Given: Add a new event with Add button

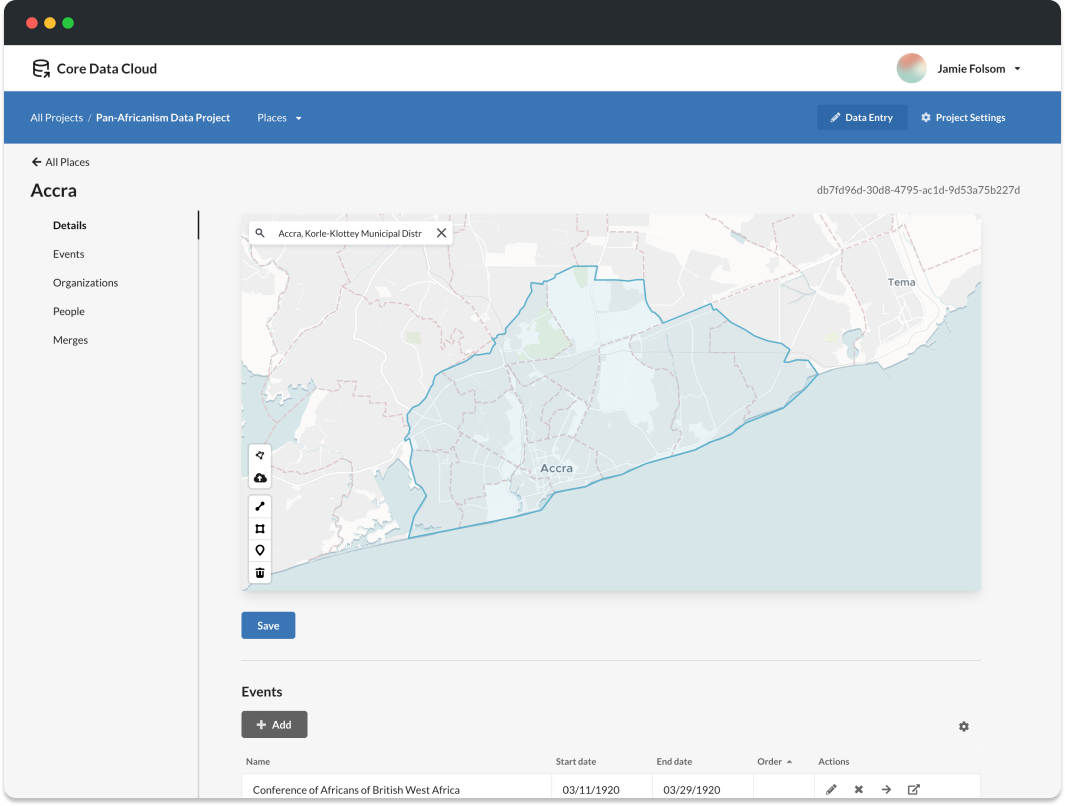Looking at the screenshot, I should point(274,725).
